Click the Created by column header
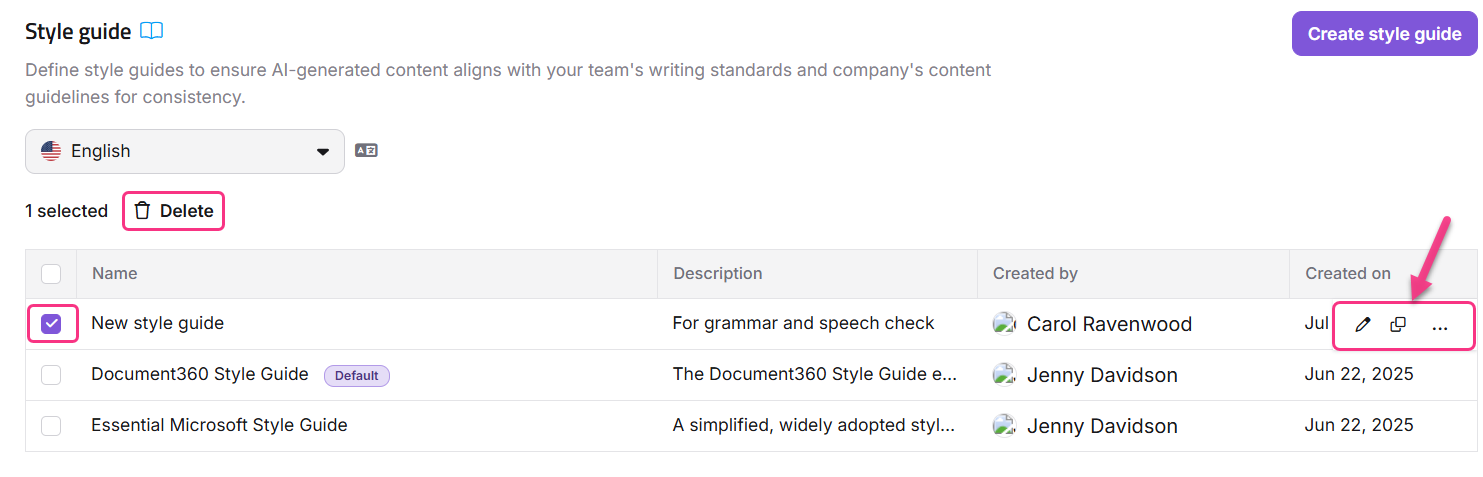 1035,273
